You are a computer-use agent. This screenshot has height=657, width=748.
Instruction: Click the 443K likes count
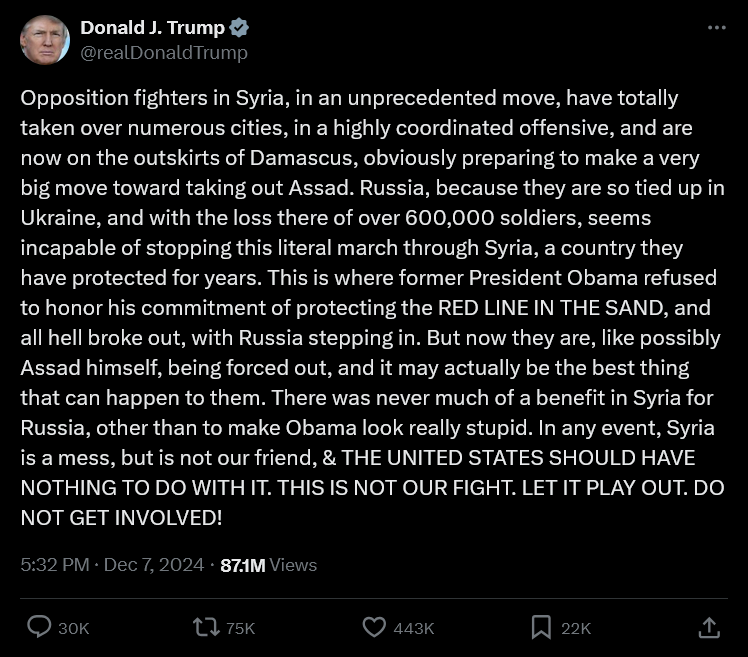[x=413, y=628]
